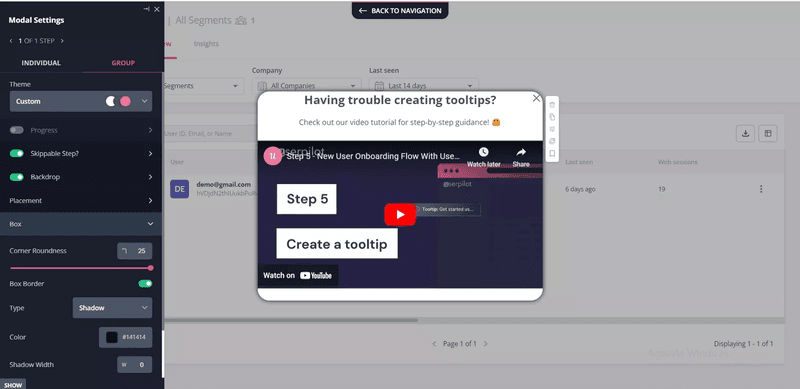Image resolution: width=800 pixels, height=389 pixels.
Task: Edit the Shadow Width input
Action: [135, 364]
